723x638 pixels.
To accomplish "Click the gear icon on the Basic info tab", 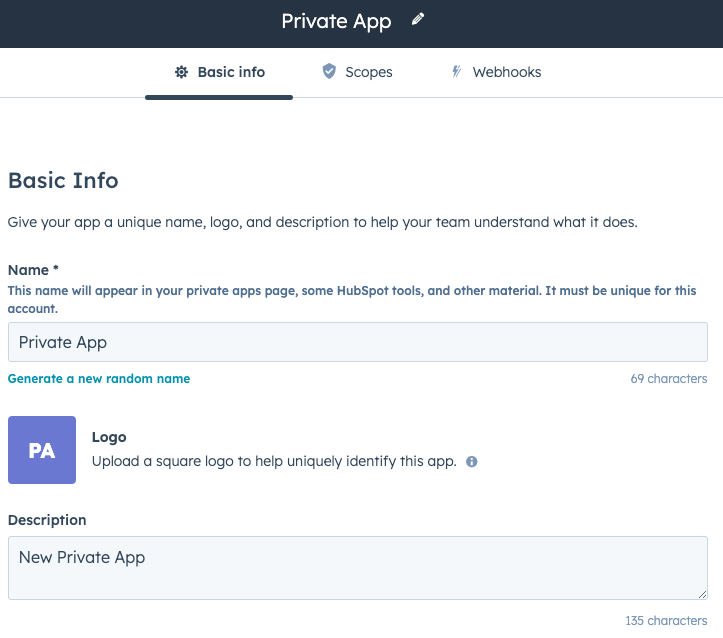I will (181, 72).
